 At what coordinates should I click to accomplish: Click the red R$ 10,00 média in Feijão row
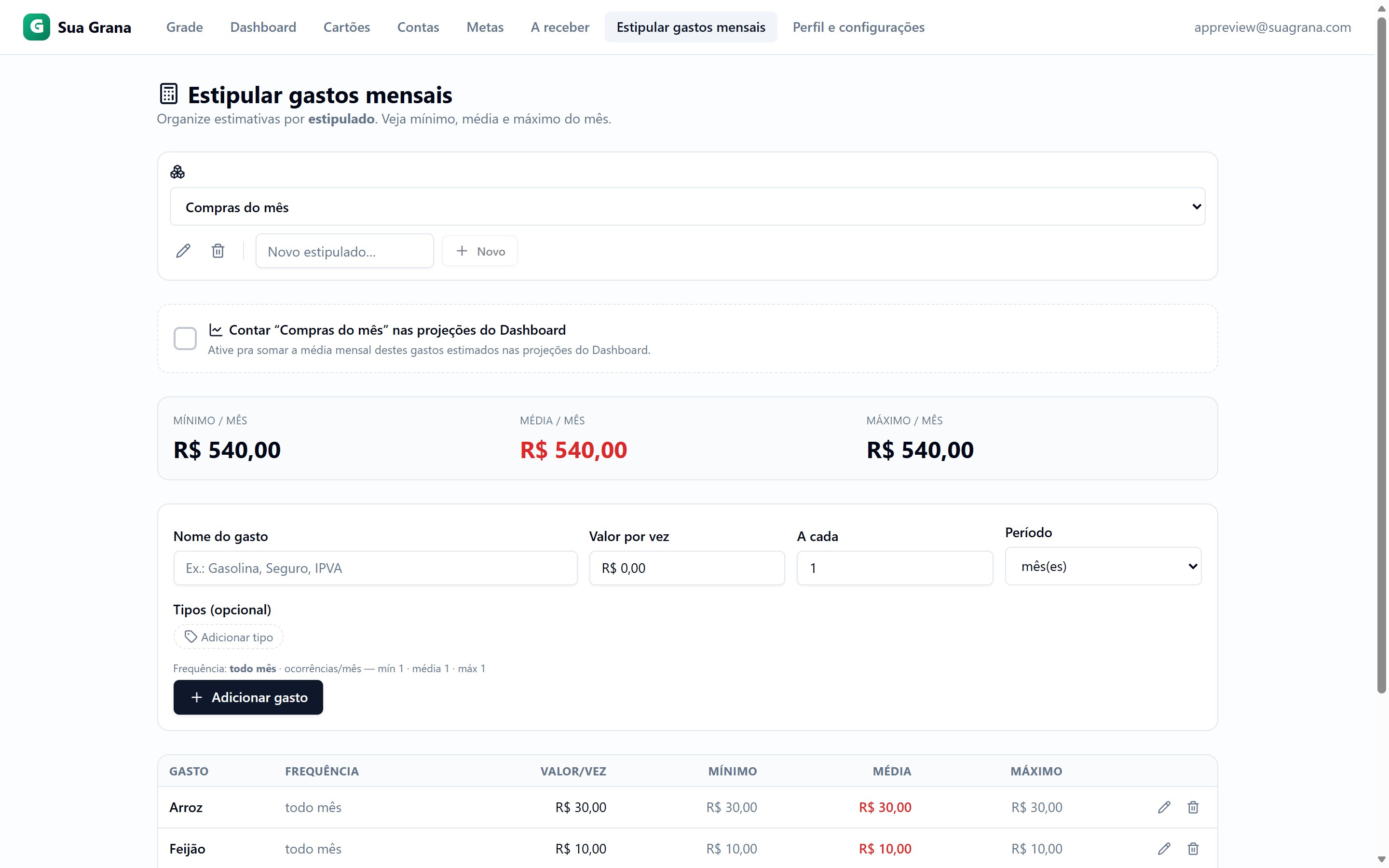coord(885,849)
